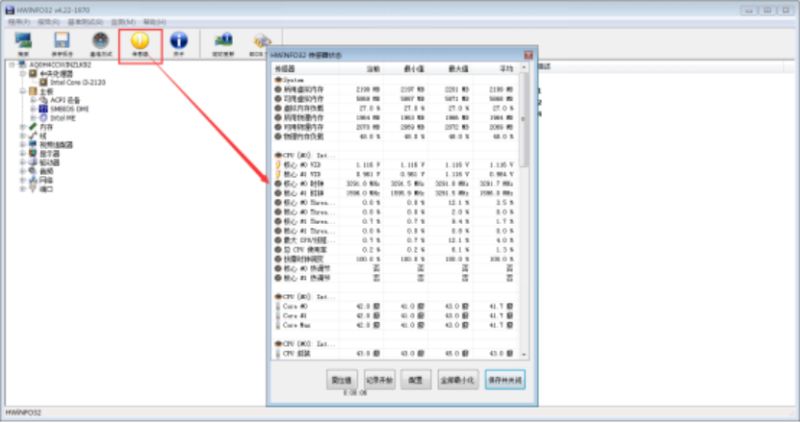The height and width of the screenshot is (423, 800).
Task: Select the Intel Core i3-2120 processor icon
Action: [x=44, y=82]
